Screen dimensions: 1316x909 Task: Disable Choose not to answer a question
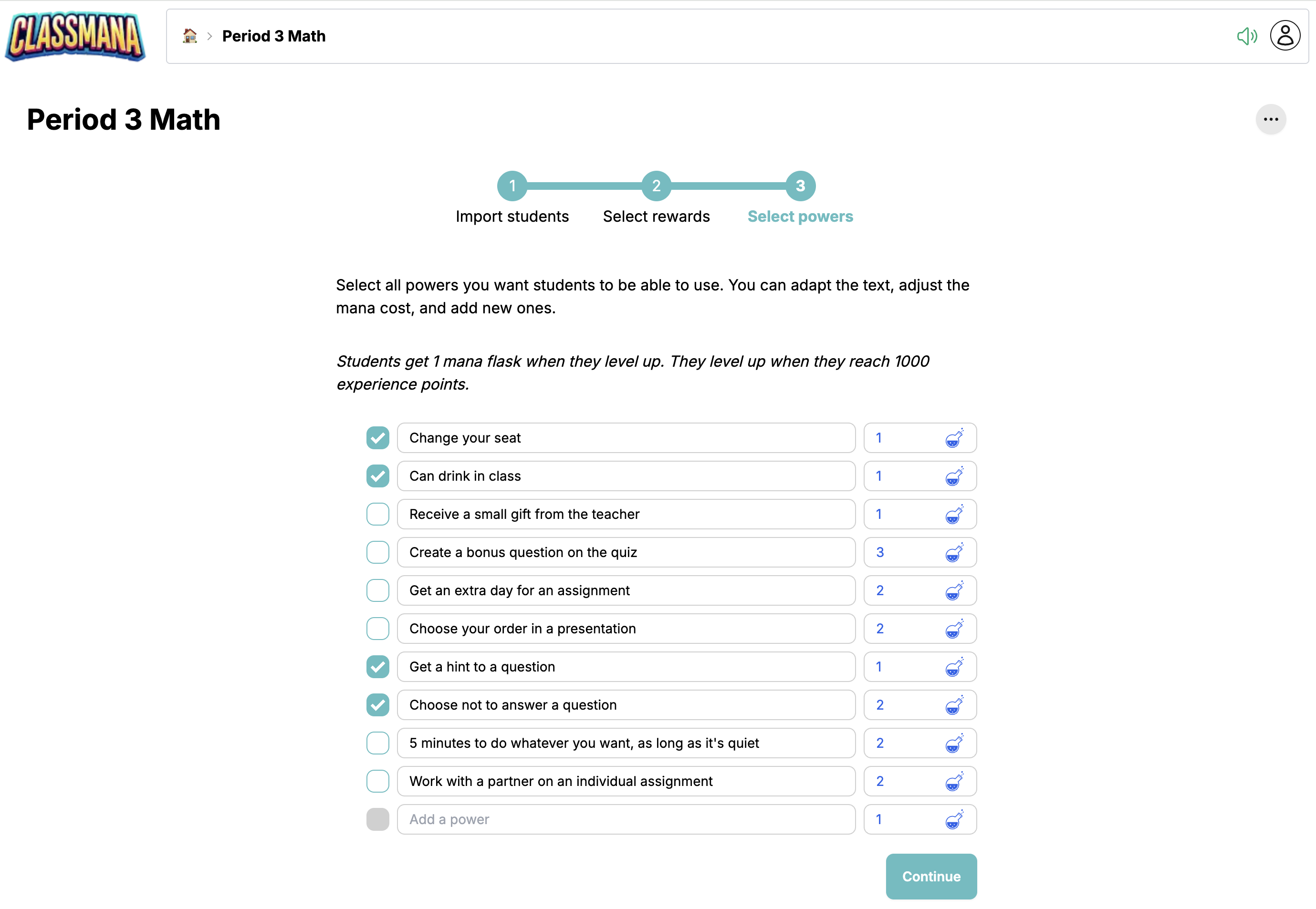point(378,705)
